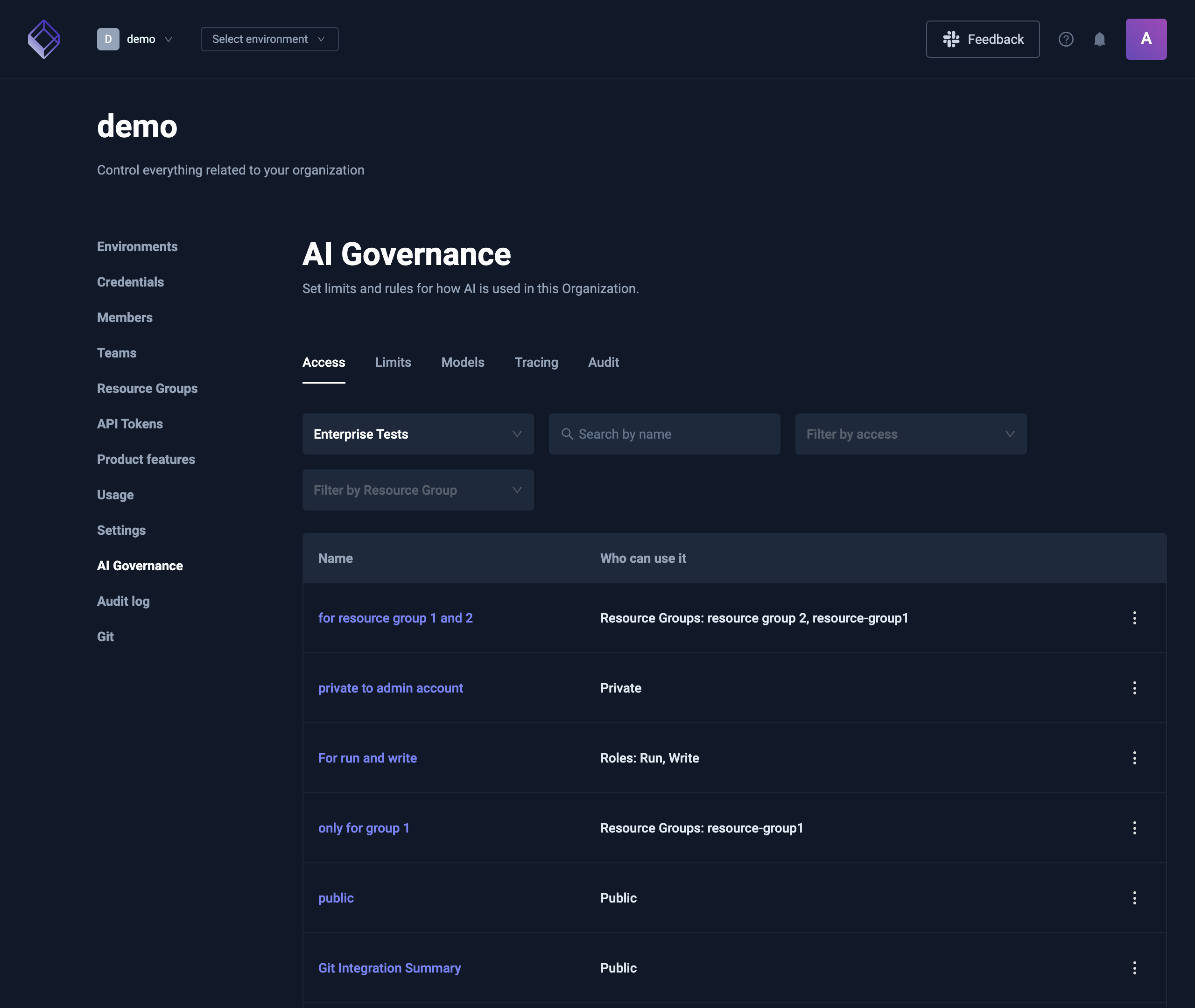Image resolution: width=1195 pixels, height=1008 pixels.
Task: Go to Product features in the sidebar
Action: click(146, 459)
